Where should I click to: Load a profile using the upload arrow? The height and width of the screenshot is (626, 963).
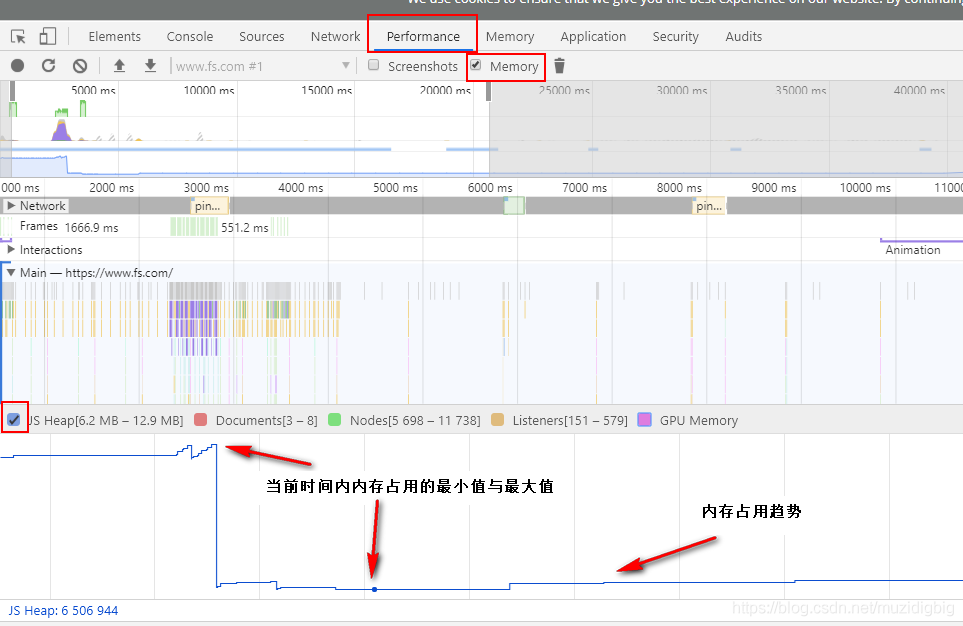point(119,66)
